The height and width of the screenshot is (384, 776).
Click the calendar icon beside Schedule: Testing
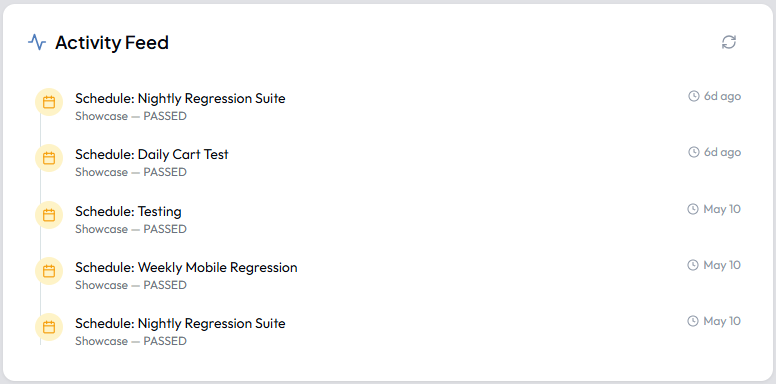(48, 215)
